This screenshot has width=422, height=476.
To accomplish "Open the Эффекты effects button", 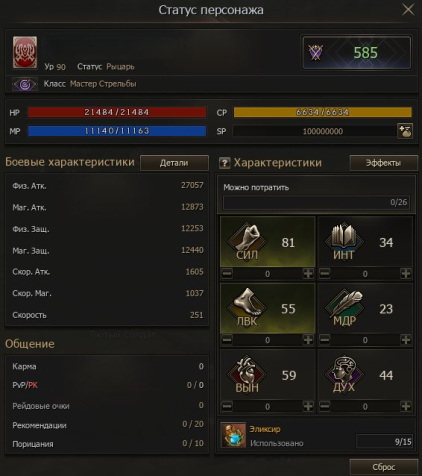I will tap(383, 163).
